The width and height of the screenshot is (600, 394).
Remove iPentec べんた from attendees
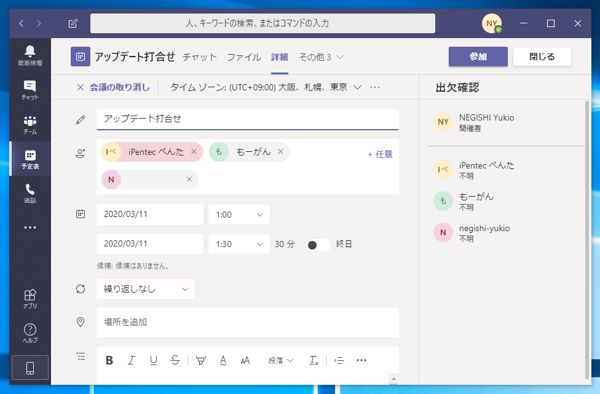194,152
